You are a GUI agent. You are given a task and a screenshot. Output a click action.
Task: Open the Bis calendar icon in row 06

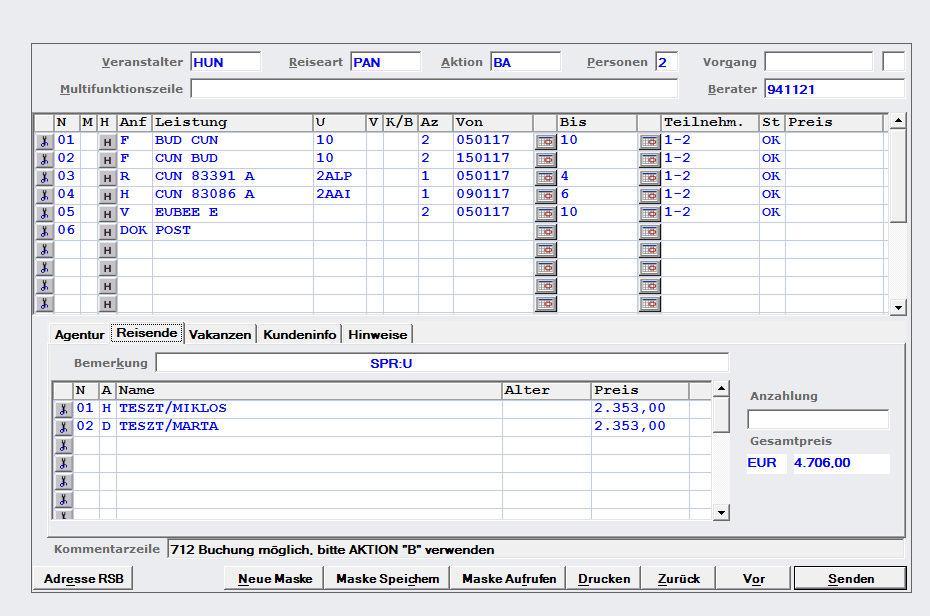click(x=649, y=232)
